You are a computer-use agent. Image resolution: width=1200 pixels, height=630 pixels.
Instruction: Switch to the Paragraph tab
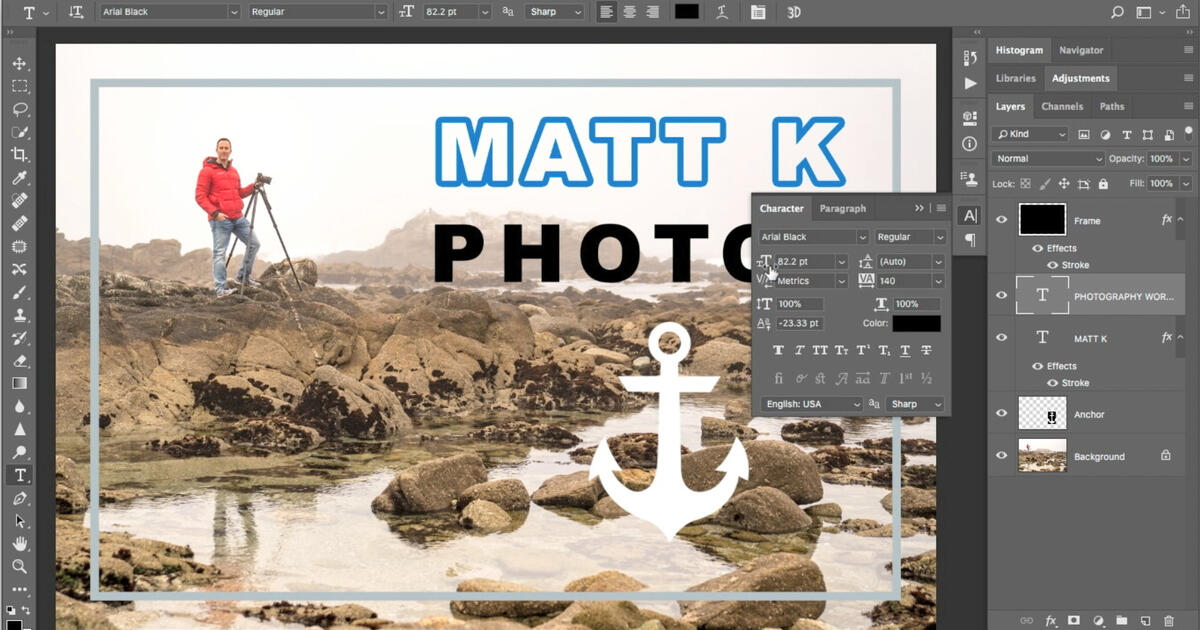[843, 208]
